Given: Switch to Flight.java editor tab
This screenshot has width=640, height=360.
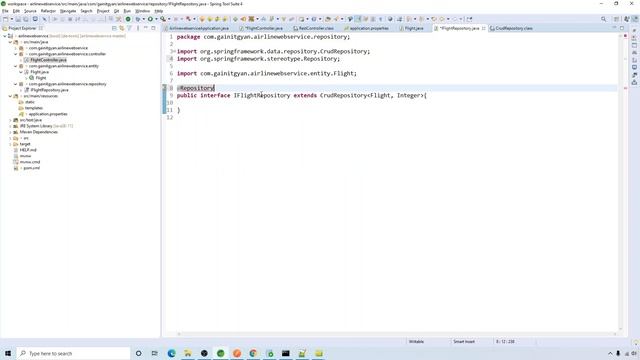Looking at the screenshot, I should point(411,28).
